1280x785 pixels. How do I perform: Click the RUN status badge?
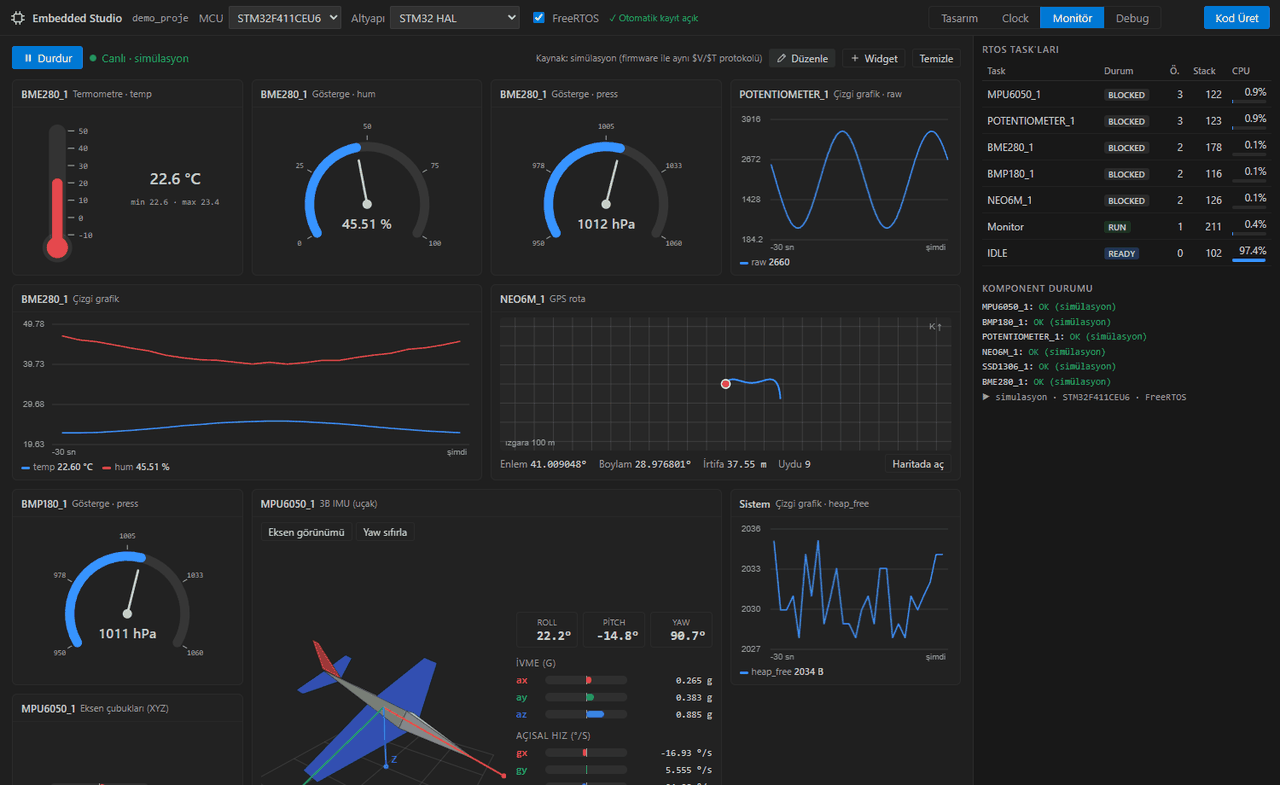1118,227
